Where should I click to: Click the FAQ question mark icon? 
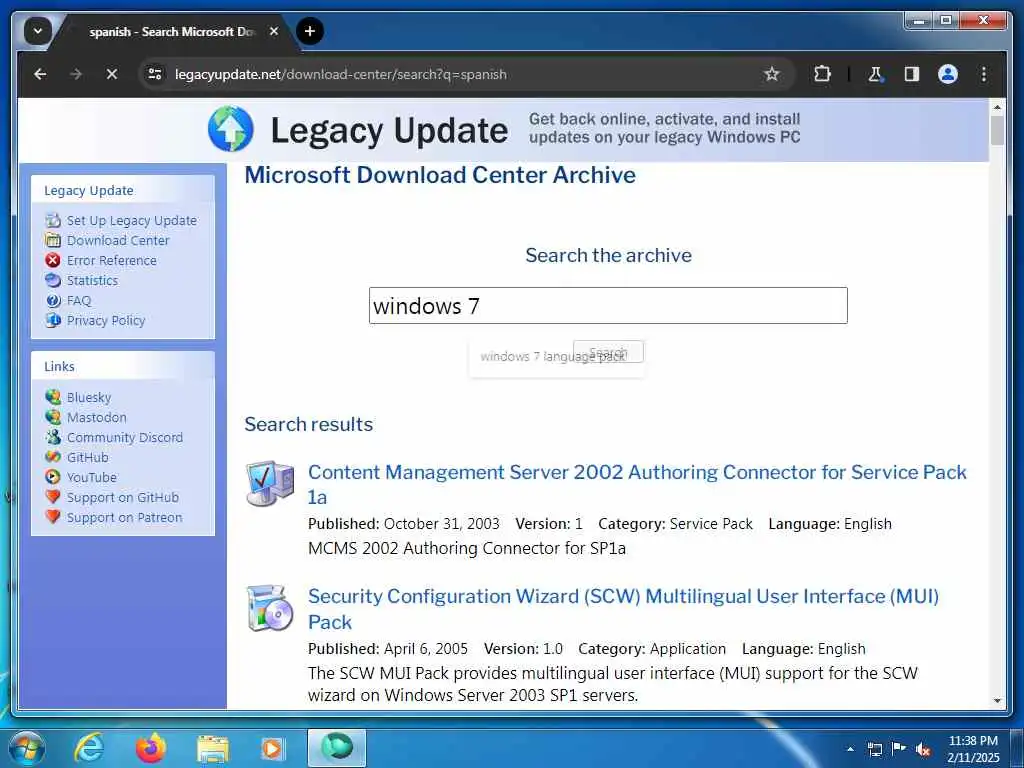click(53, 300)
